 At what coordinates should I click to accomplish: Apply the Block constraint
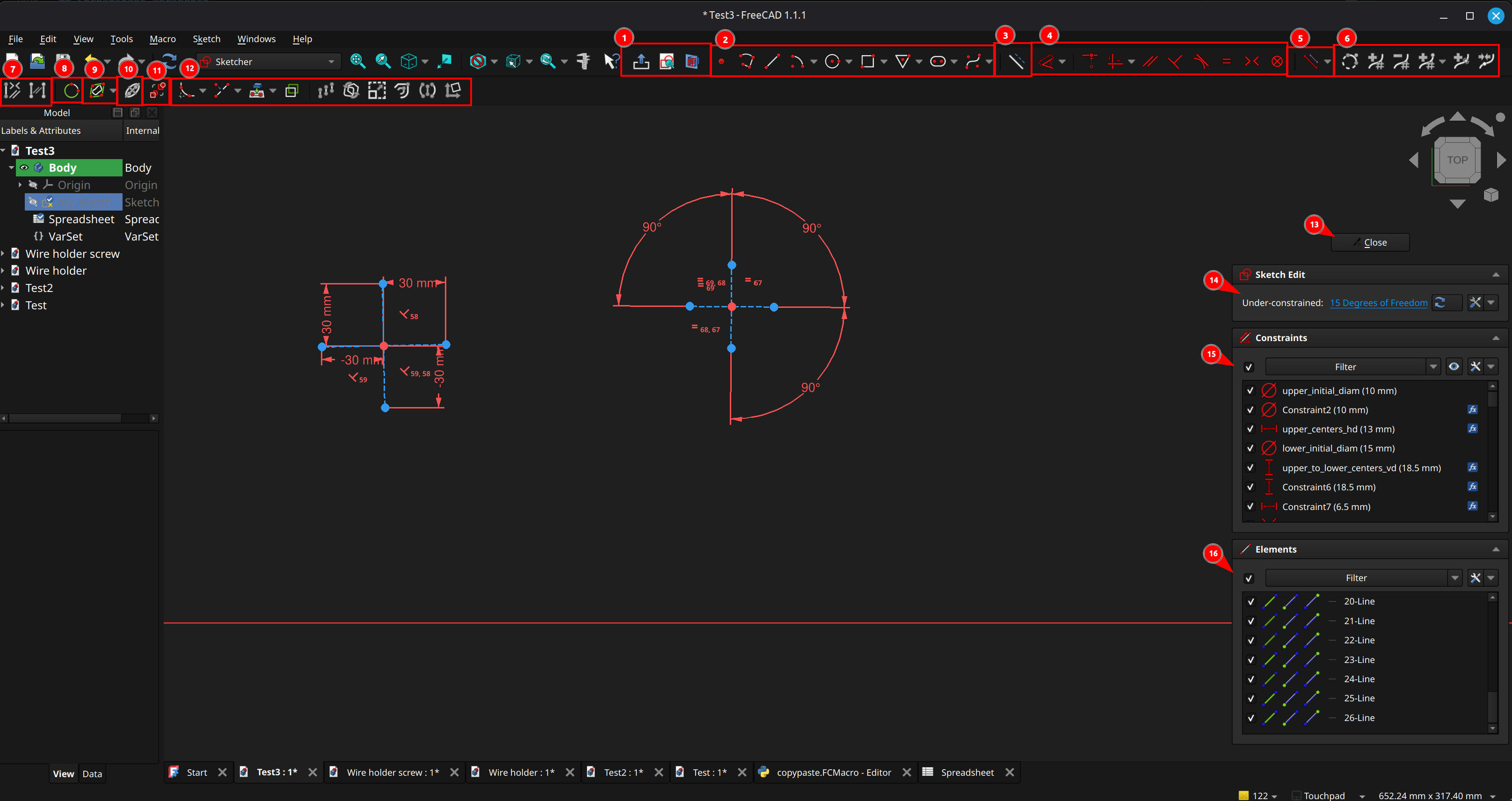1277,61
